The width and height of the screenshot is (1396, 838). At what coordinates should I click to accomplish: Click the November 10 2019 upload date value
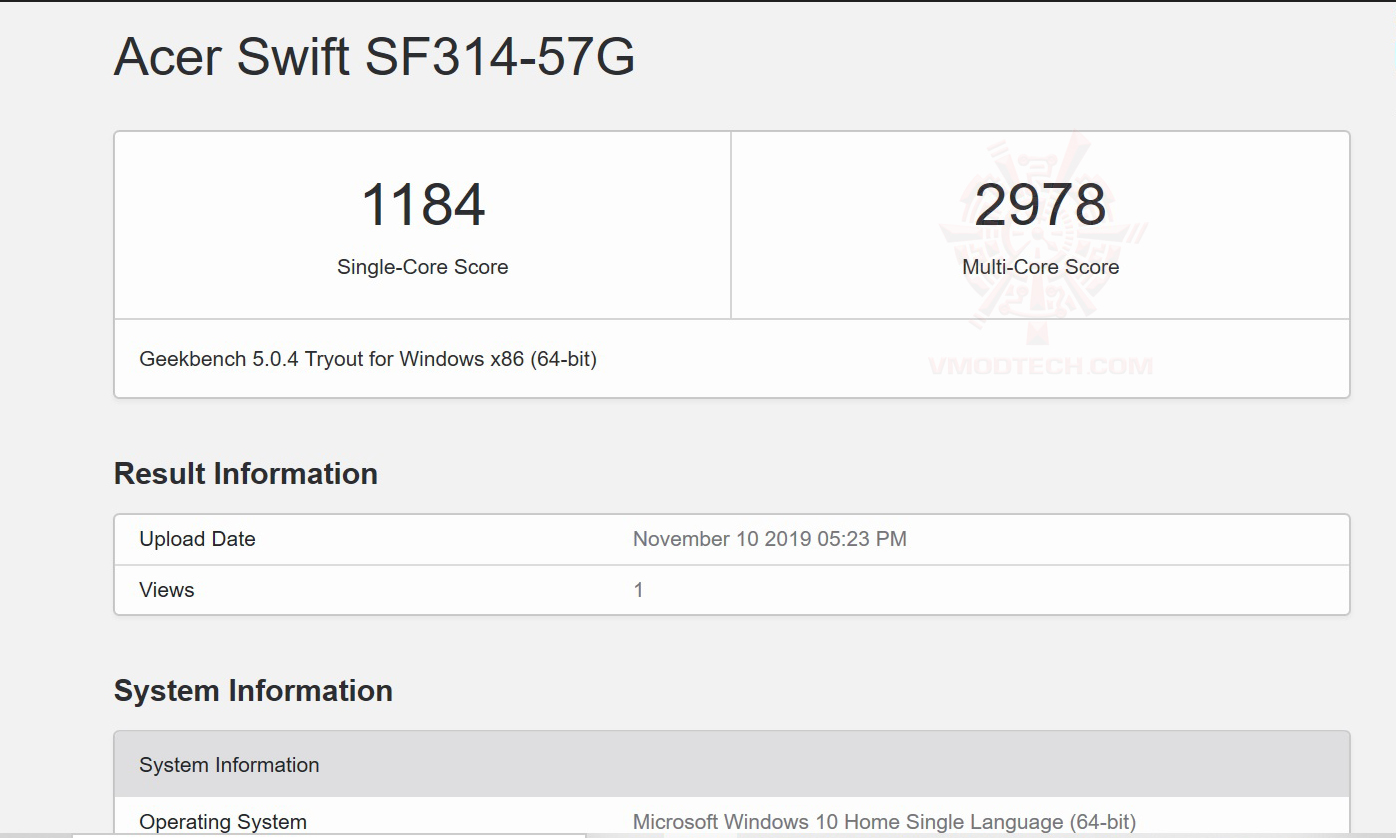tap(769, 539)
